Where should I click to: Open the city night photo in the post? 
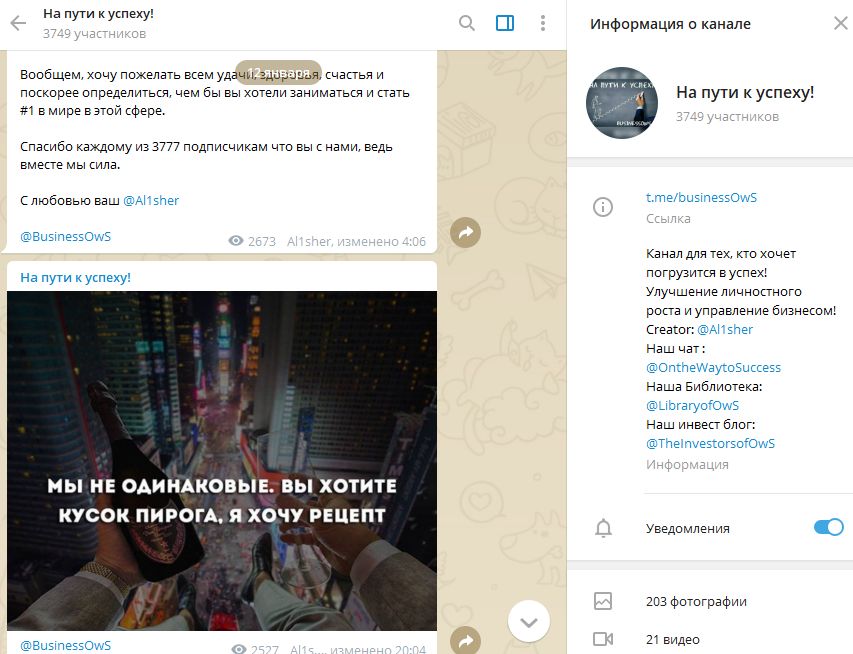(222, 461)
